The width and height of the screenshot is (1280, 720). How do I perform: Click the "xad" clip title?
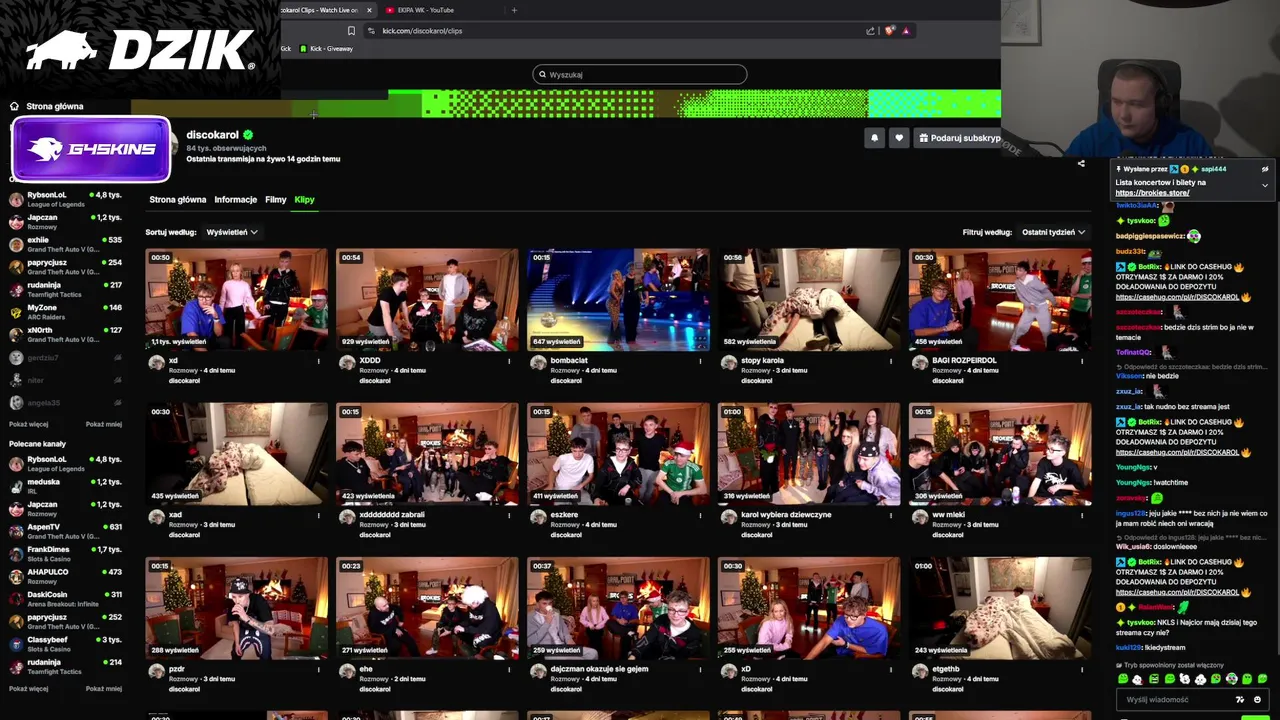click(x=175, y=515)
